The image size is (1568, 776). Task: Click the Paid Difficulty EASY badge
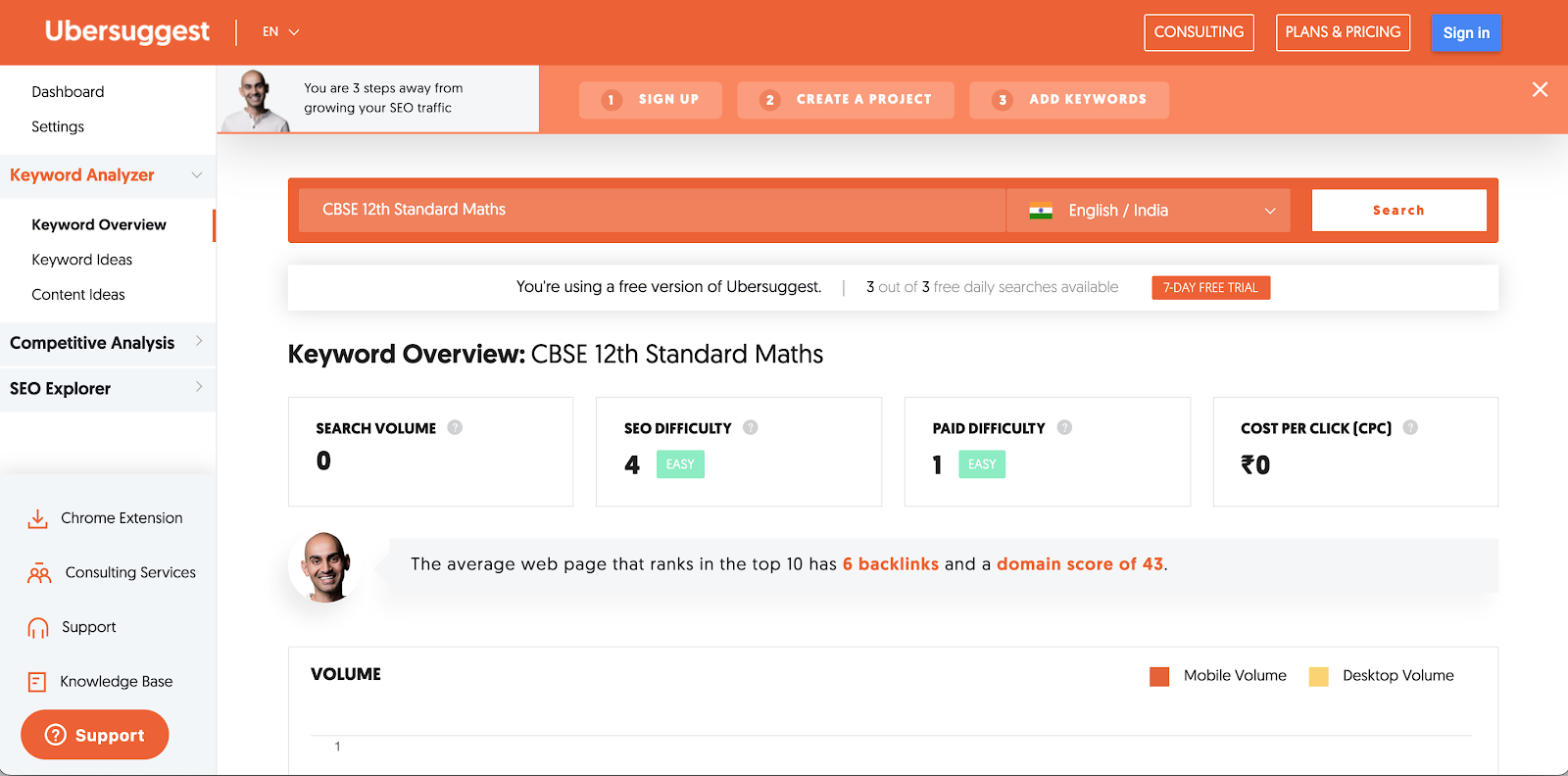[982, 464]
